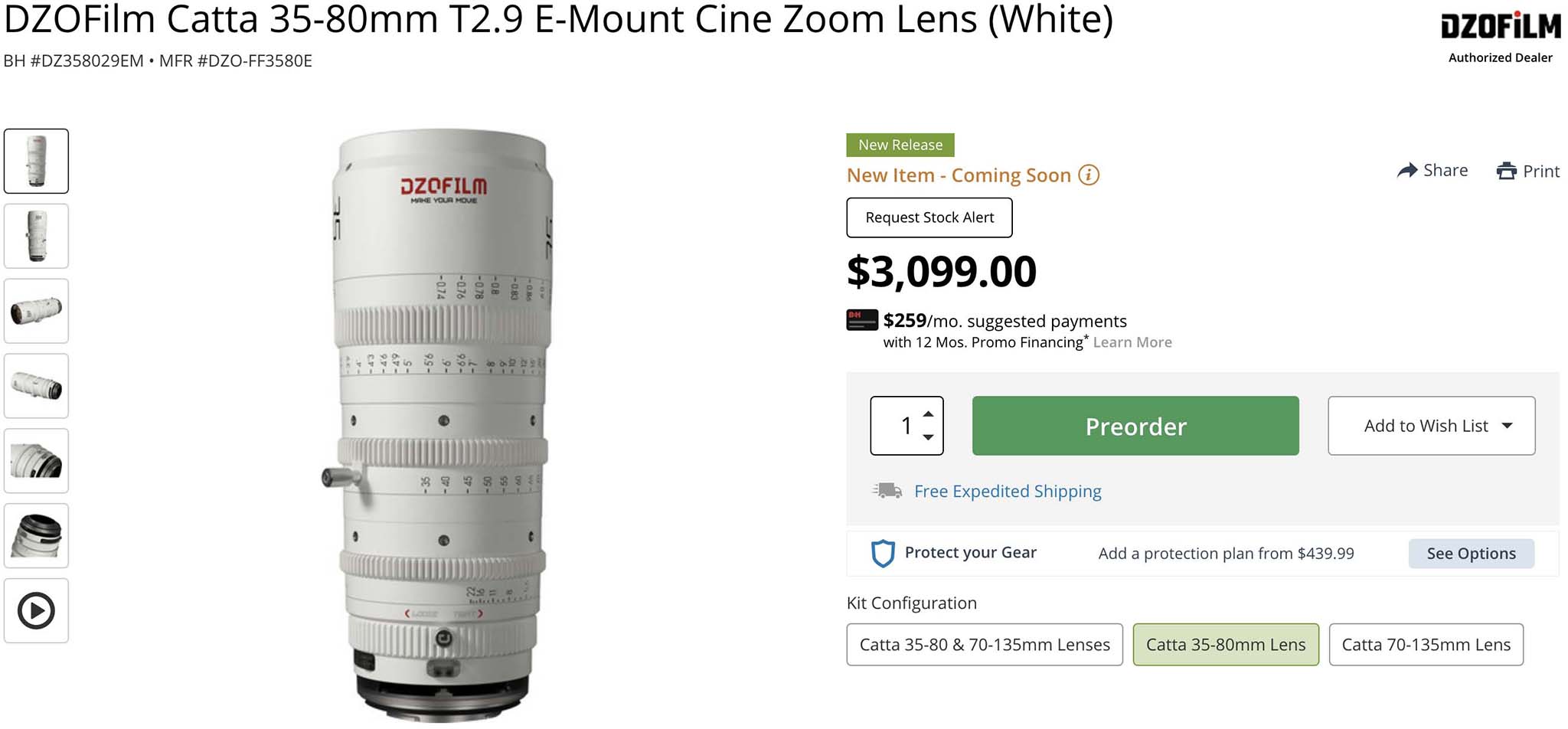Click the Protect your Gear shield icon
Viewport: 1568px width, 729px height.
point(883,553)
